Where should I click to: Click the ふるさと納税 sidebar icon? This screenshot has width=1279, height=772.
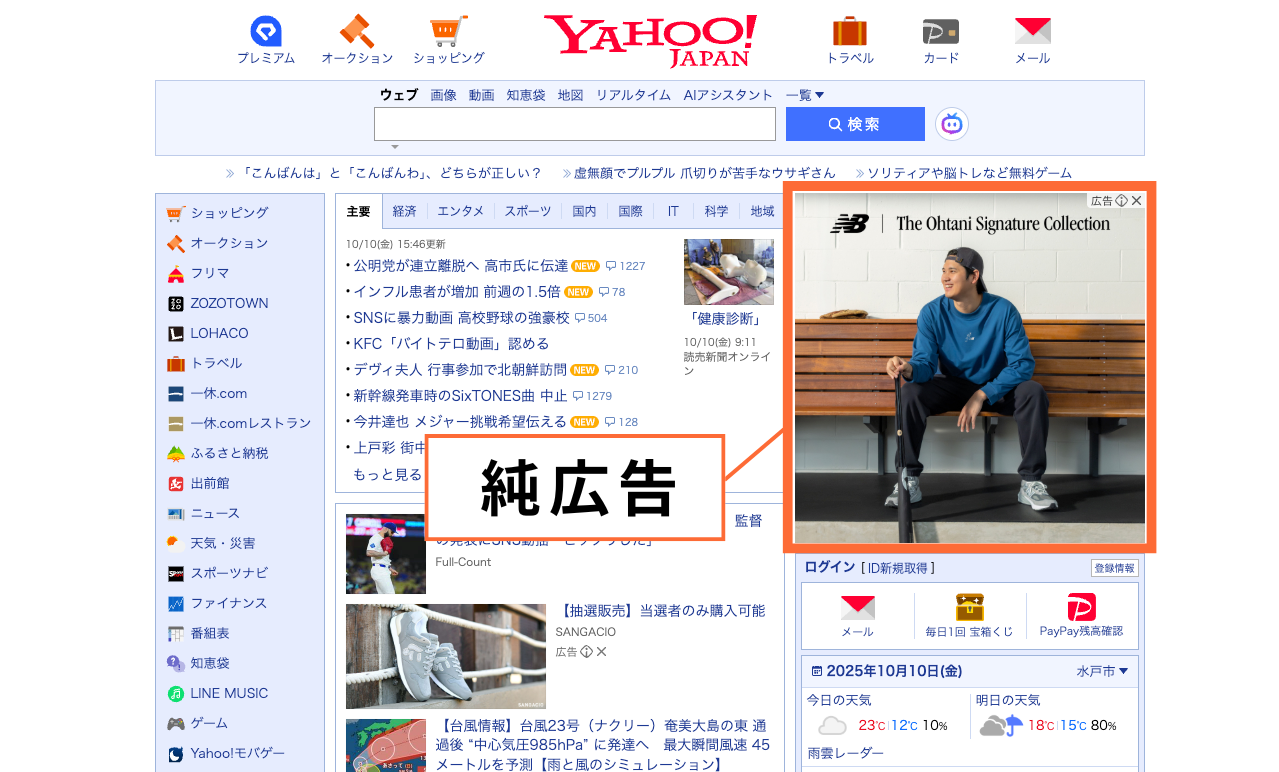click(176, 453)
